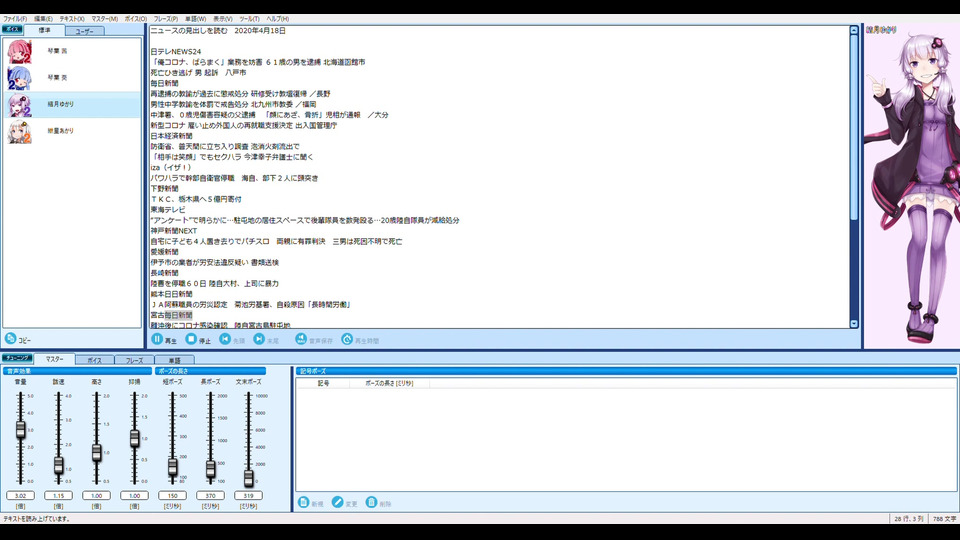Click the text editor scrollbar thumb
960x540 pixels.
854,127
